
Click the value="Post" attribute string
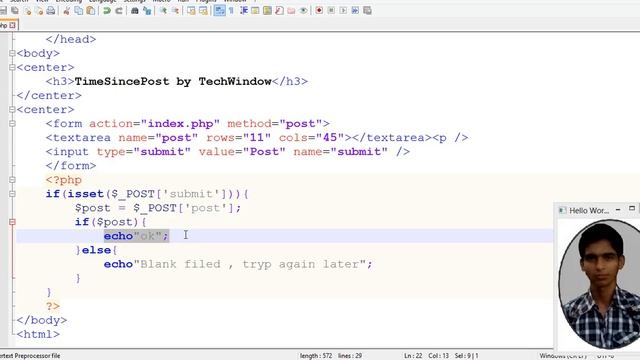coord(242,151)
